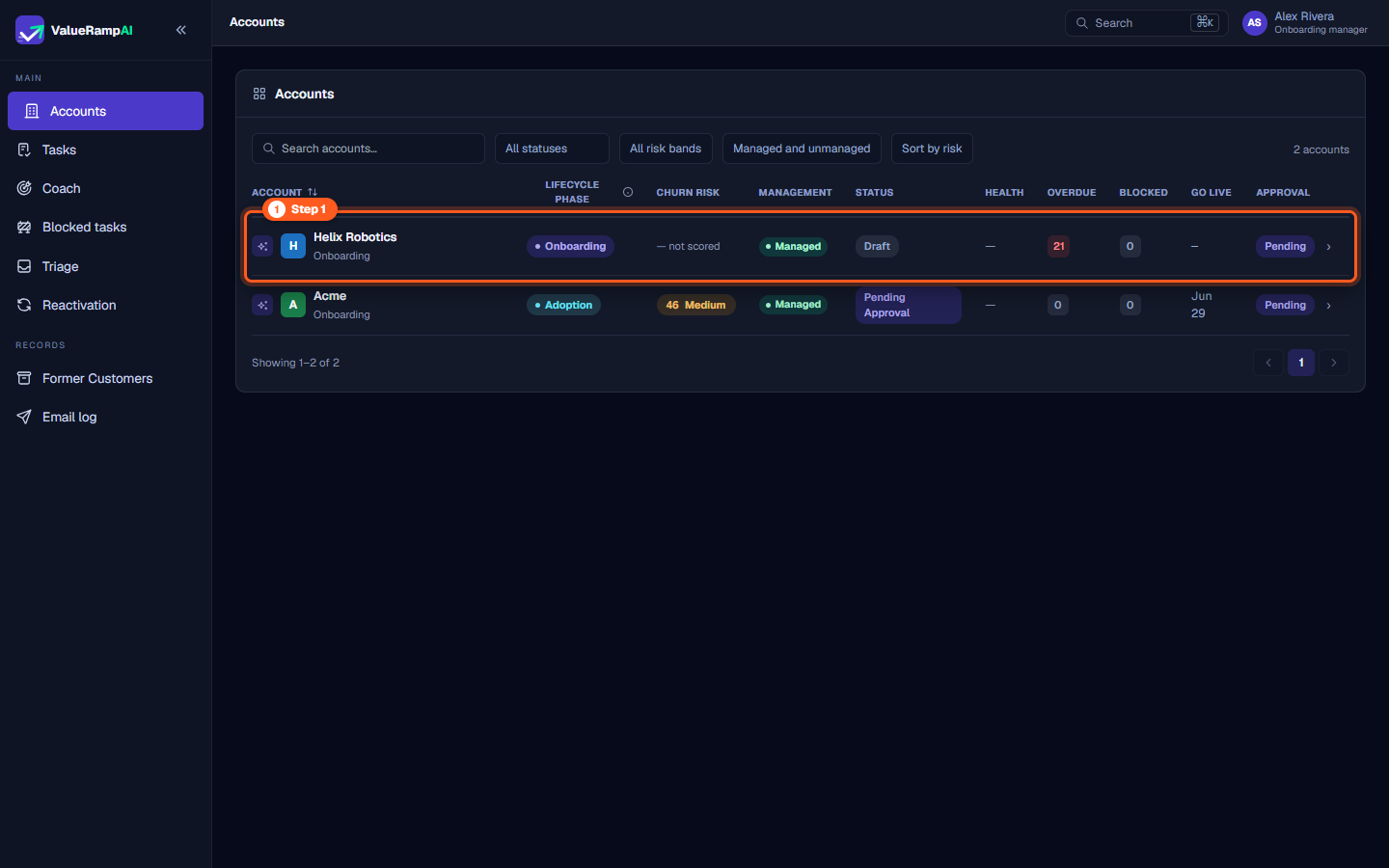The width and height of the screenshot is (1389, 868).
Task: Open the Acme account
Action: (330, 296)
